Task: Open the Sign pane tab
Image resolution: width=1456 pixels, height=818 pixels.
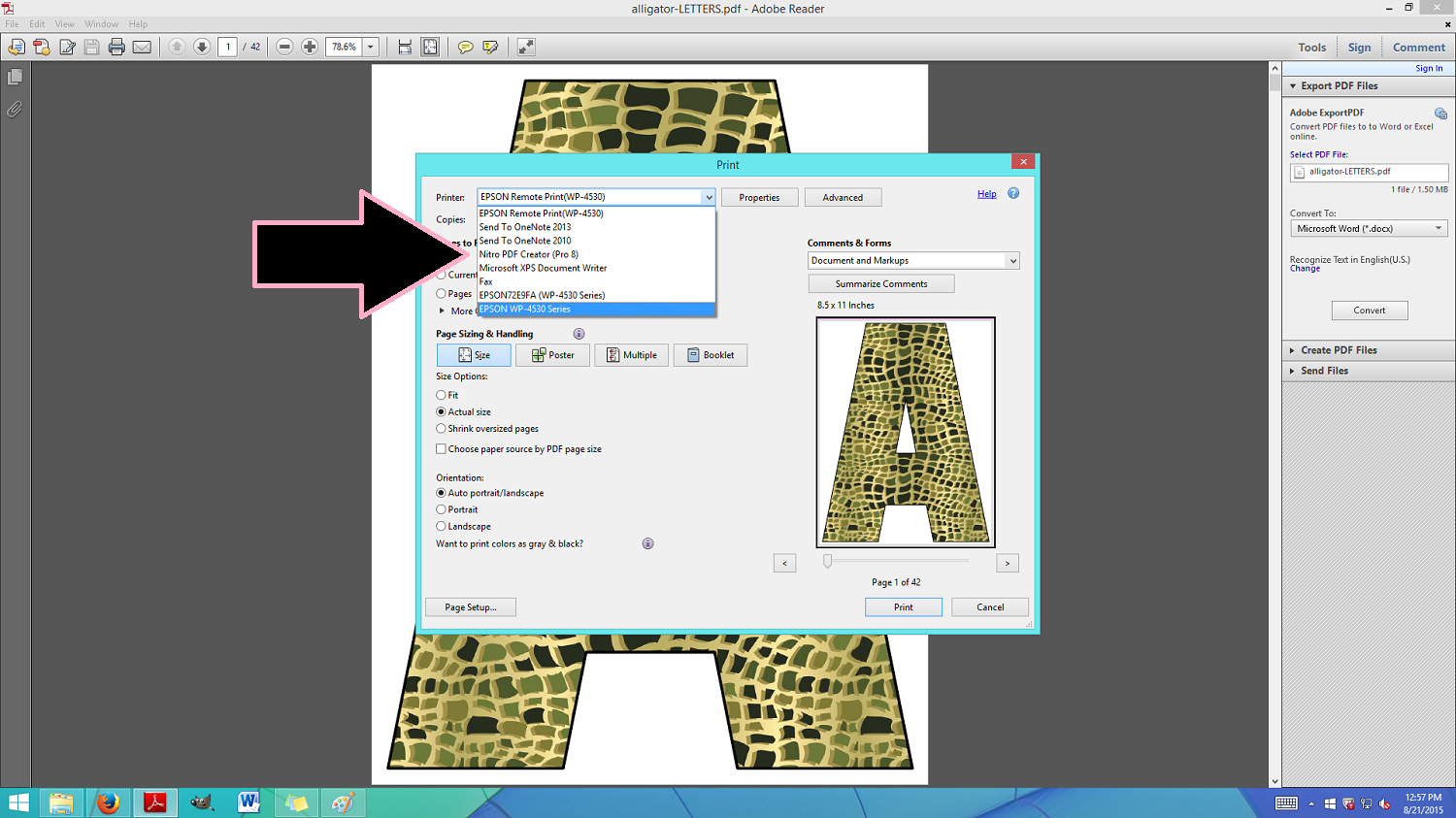Action: [1359, 48]
